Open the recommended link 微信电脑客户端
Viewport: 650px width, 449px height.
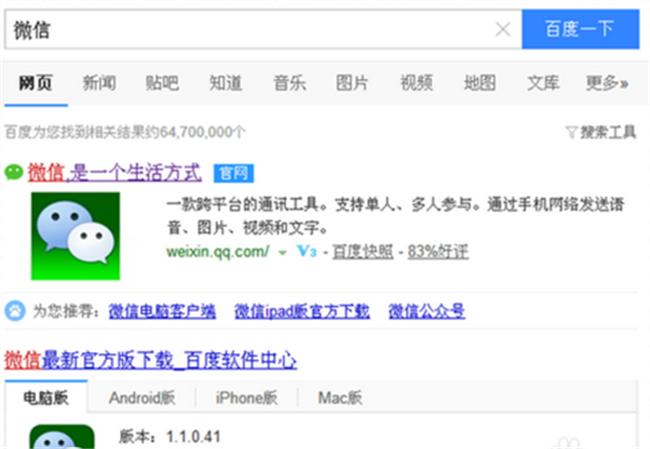pyautogui.click(x=162, y=311)
